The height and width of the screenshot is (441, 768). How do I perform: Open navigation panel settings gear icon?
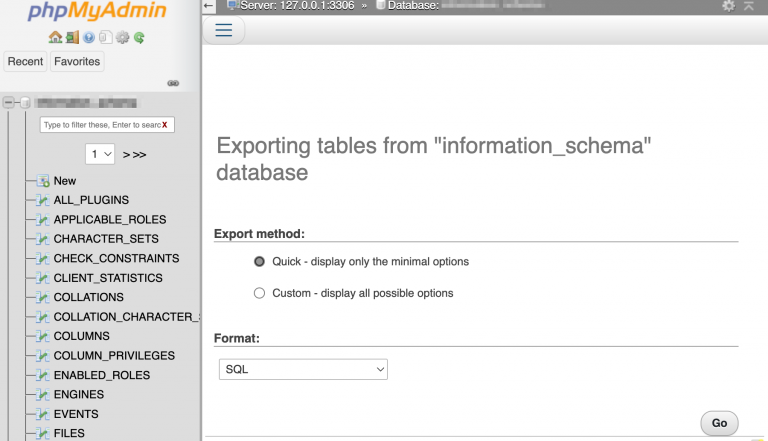tap(122, 38)
